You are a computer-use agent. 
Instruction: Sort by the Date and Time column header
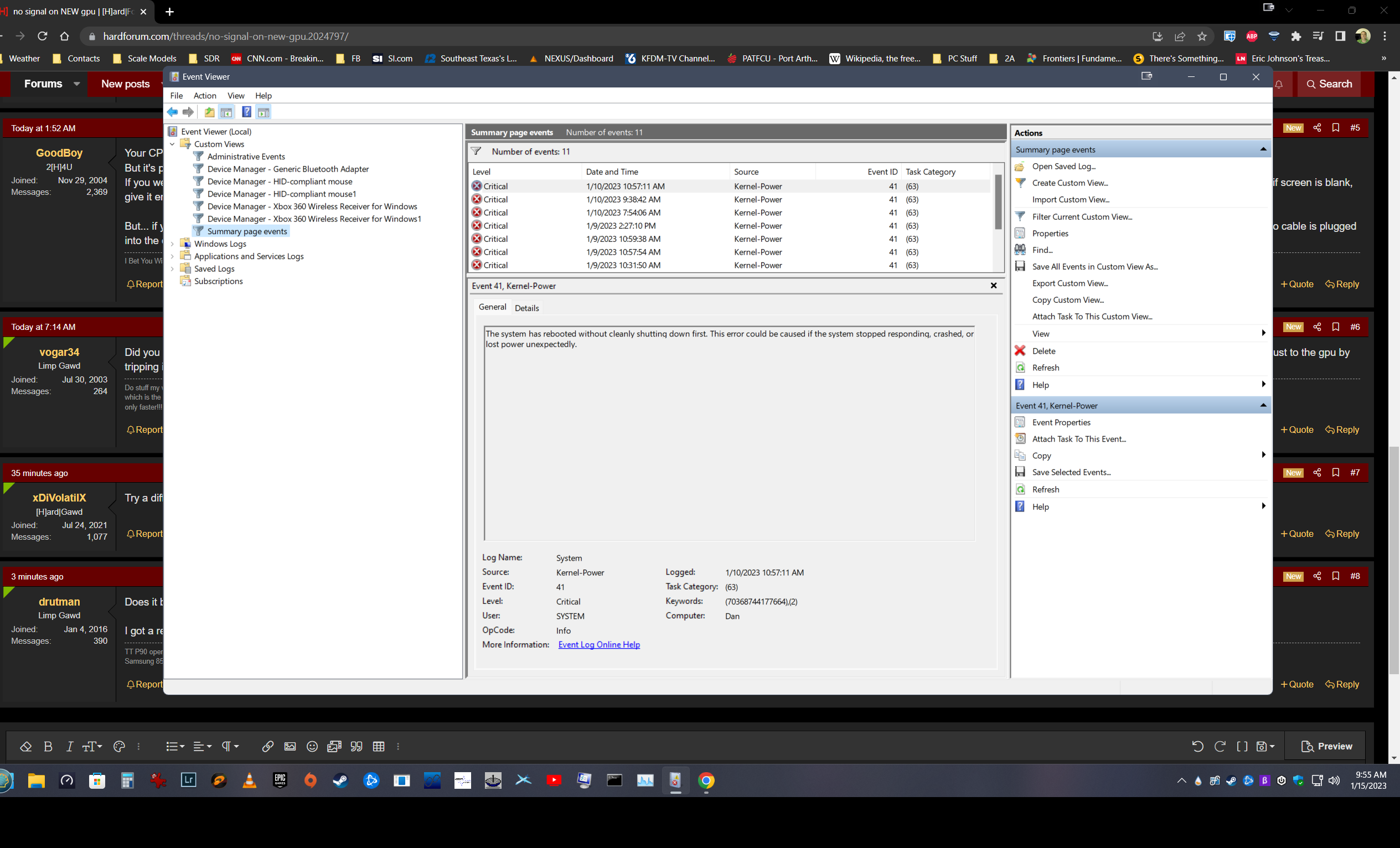tap(655, 172)
